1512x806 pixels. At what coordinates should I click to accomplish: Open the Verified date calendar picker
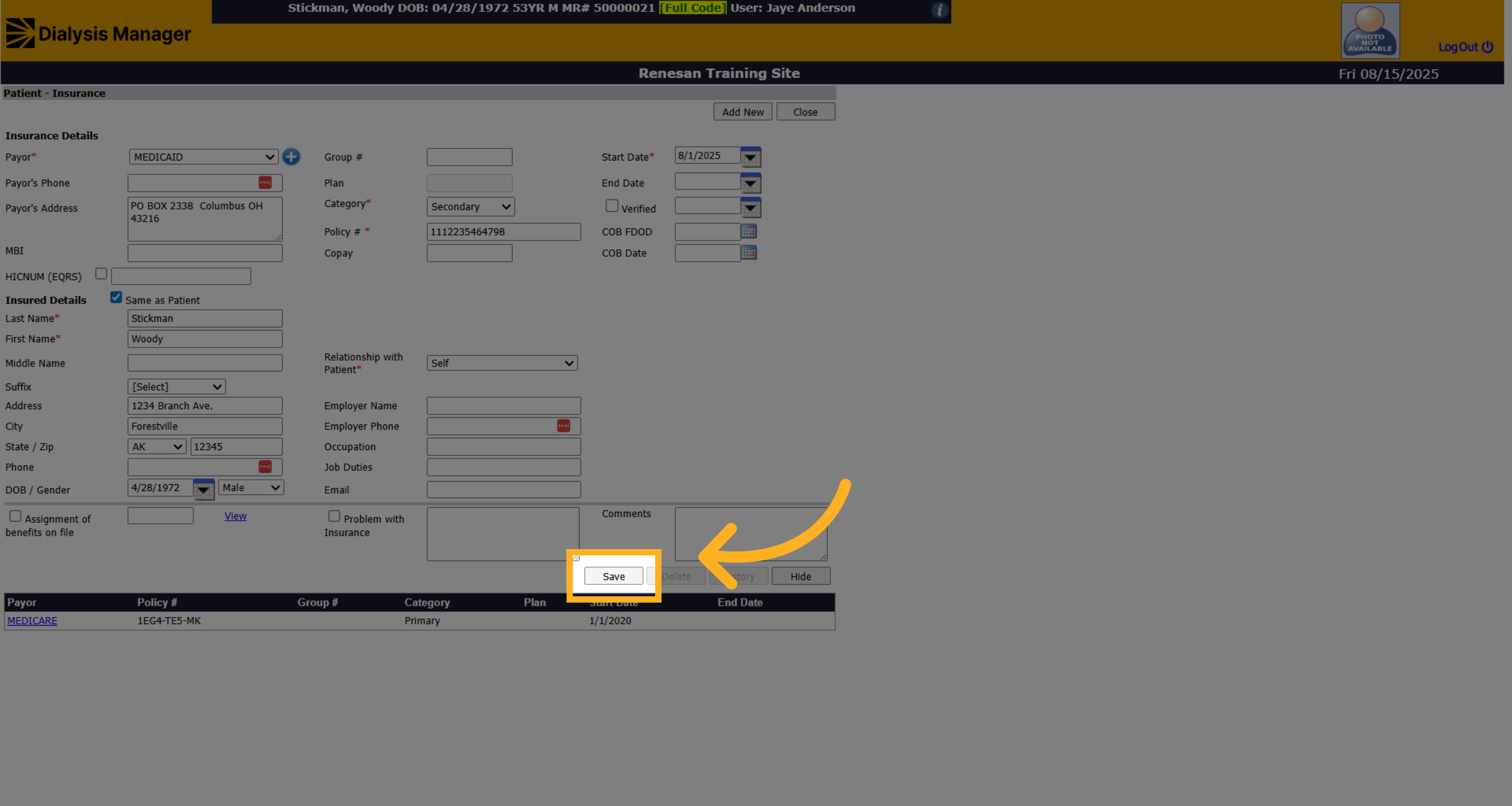click(x=750, y=207)
